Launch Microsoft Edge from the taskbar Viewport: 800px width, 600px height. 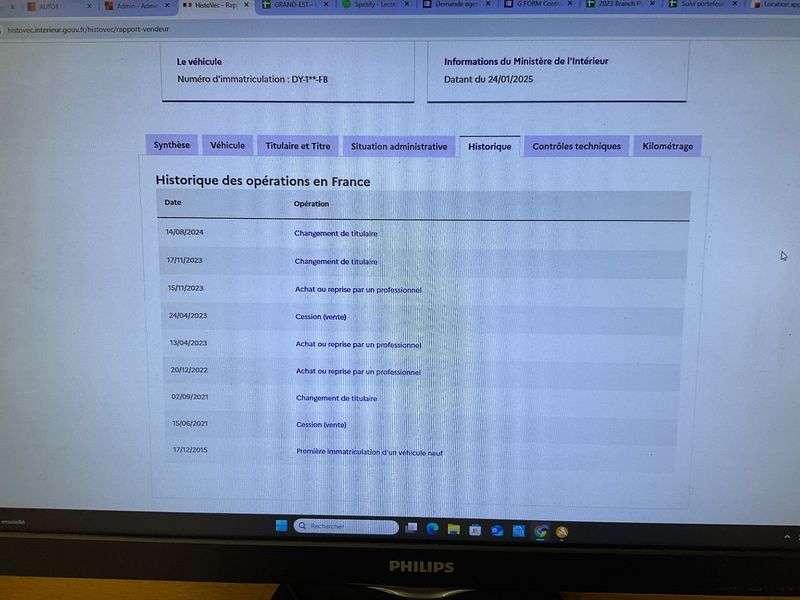tap(432, 529)
